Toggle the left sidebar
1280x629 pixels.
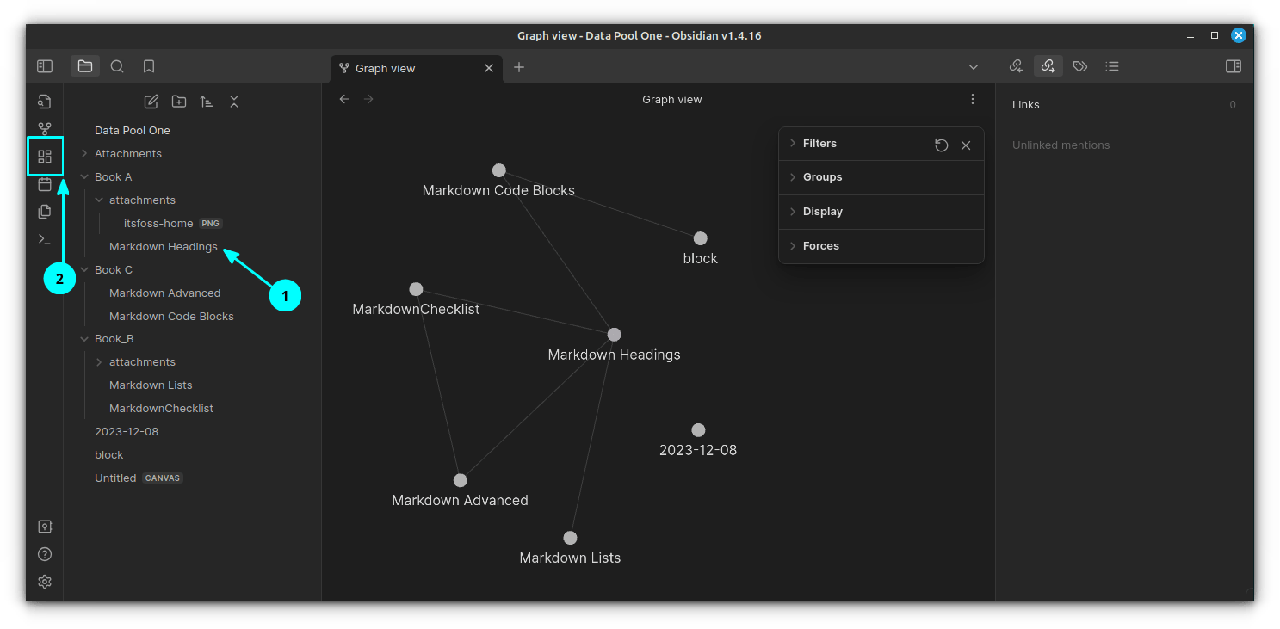coord(45,66)
